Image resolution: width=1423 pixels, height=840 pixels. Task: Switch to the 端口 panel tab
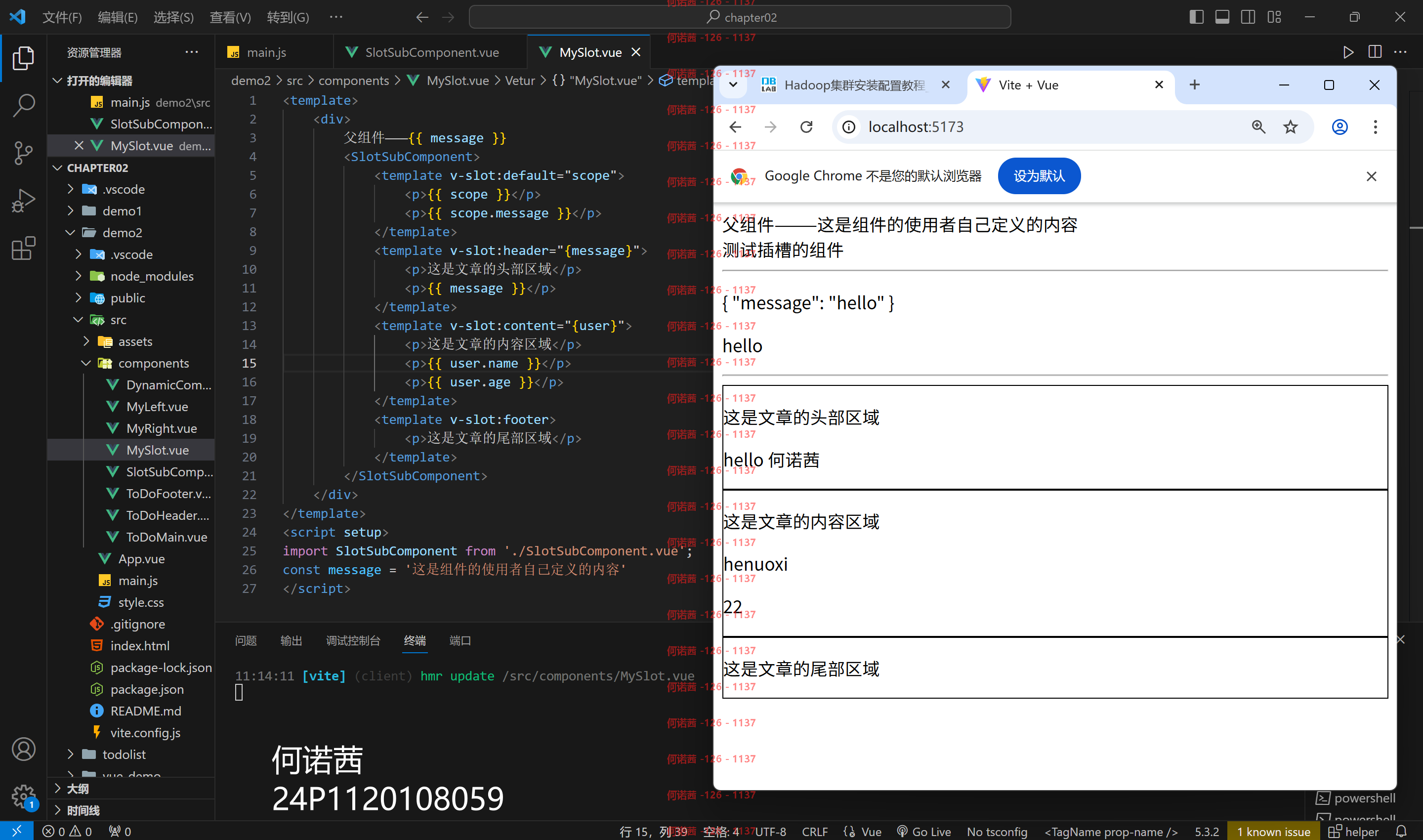(x=460, y=640)
